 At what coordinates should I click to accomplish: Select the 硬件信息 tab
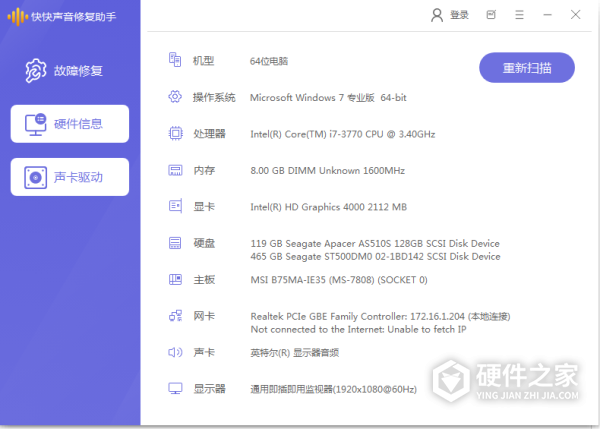[70, 124]
